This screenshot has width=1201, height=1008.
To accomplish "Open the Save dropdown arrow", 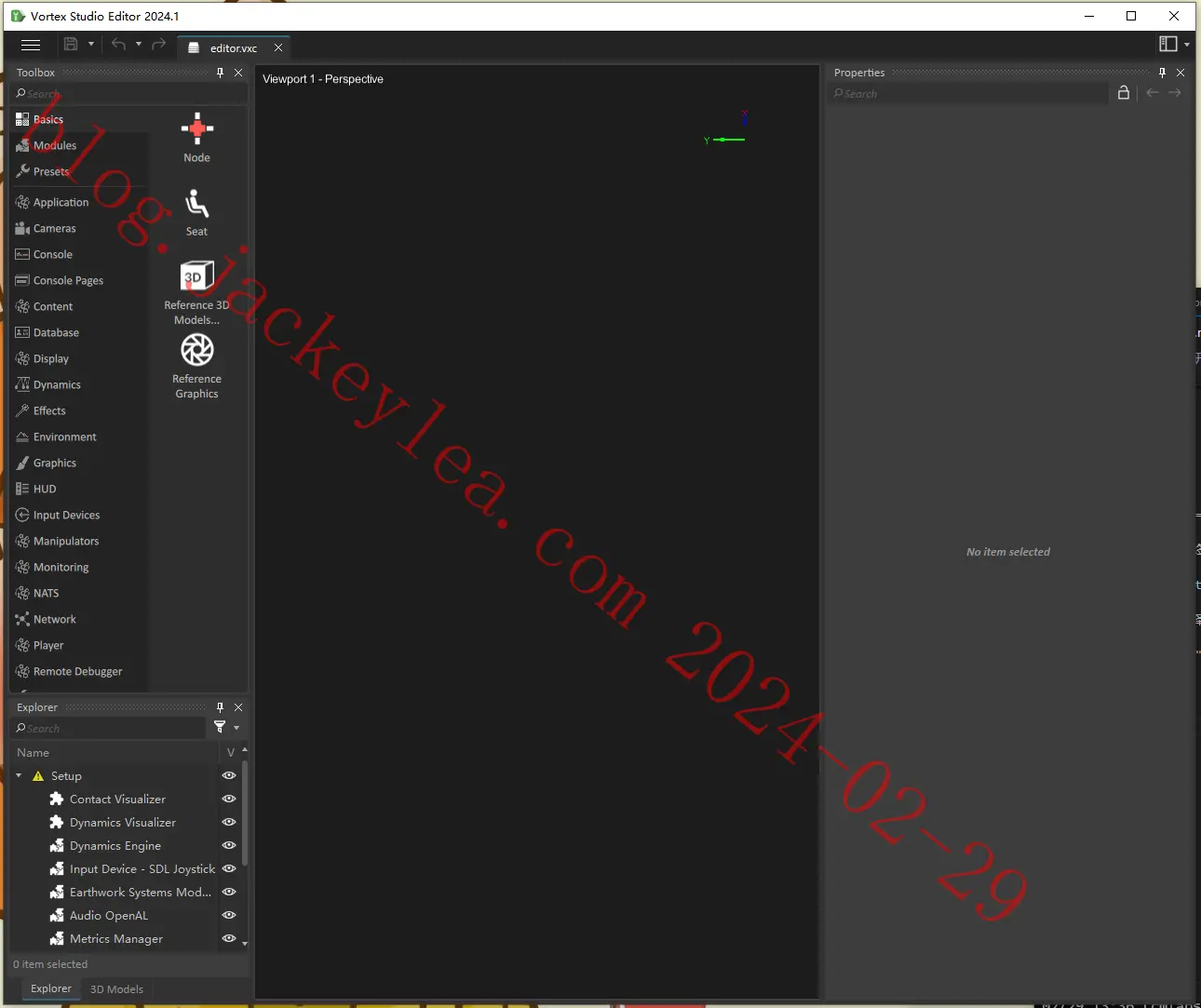I will [x=91, y=44].
